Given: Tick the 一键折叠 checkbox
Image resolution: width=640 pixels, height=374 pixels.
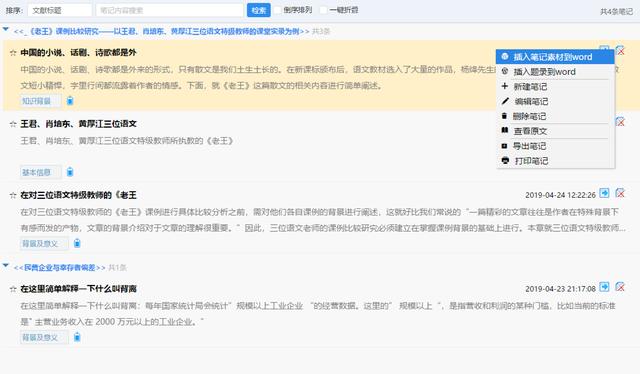Looking at the screenshot, I should coord(323,10).
